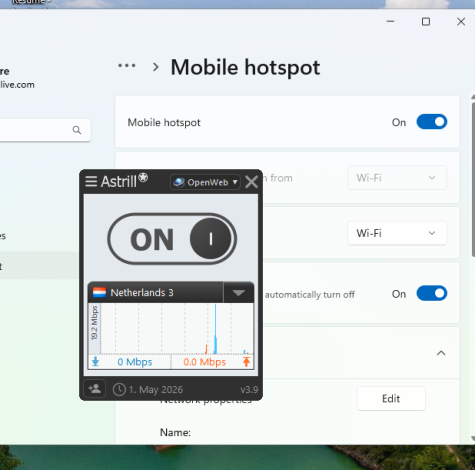This screenshot has height=470, width=475.
Task: Open the greyed 'share from' Wi-Fi dropdown
Action: click(397, 178)
